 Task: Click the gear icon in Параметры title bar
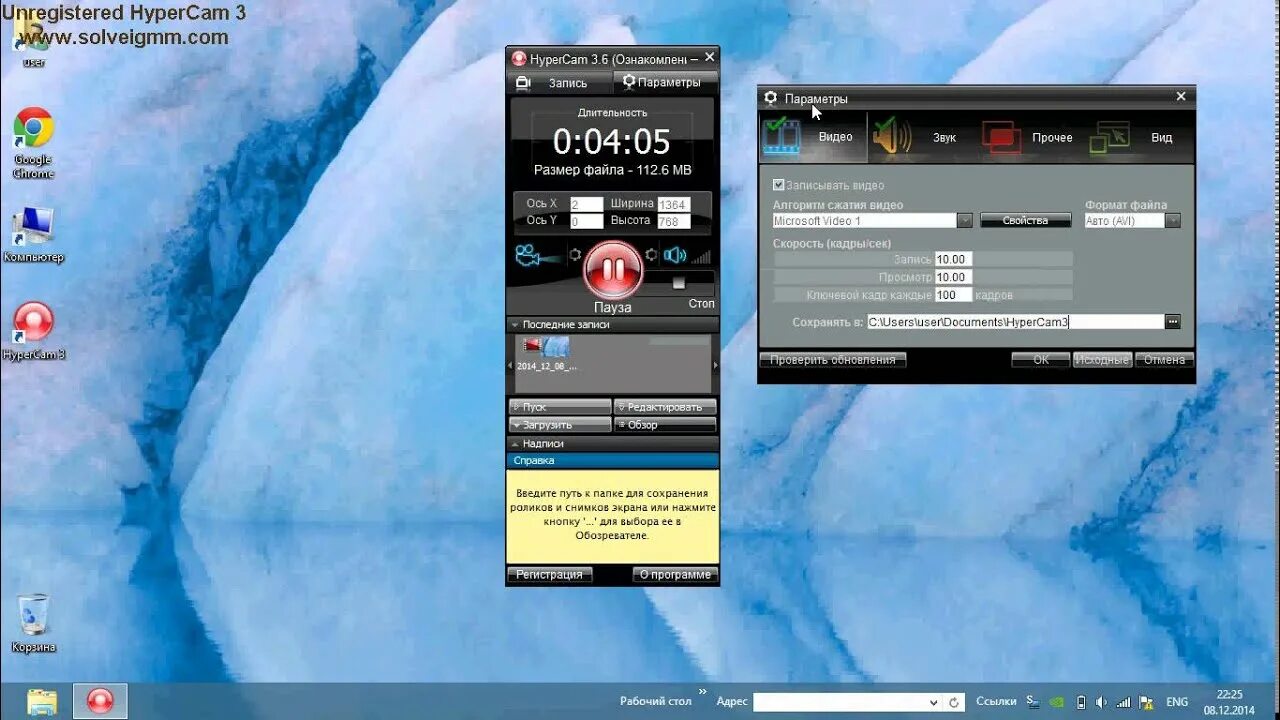pos(770,98)
